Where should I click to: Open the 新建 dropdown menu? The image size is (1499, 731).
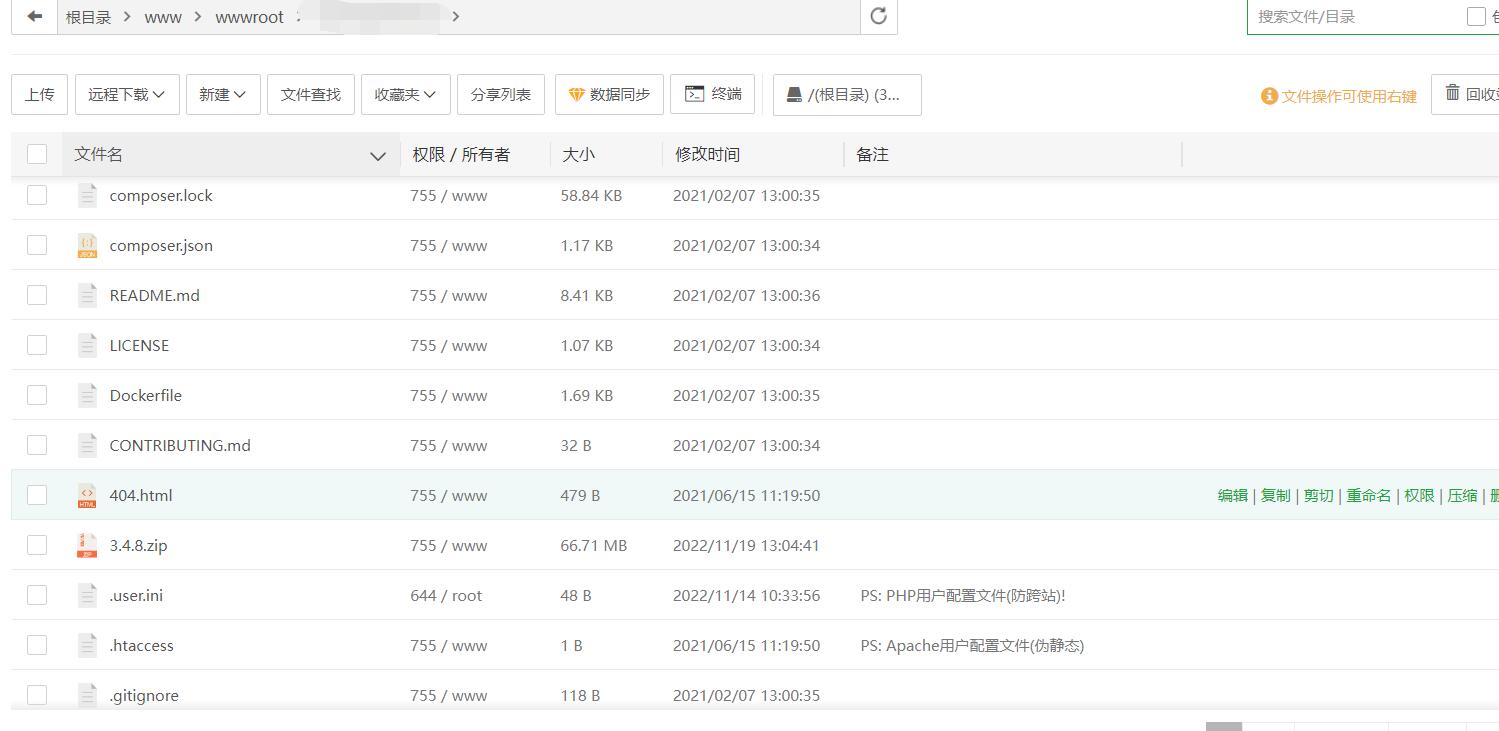pyautogui.click(x=223, y=94)
